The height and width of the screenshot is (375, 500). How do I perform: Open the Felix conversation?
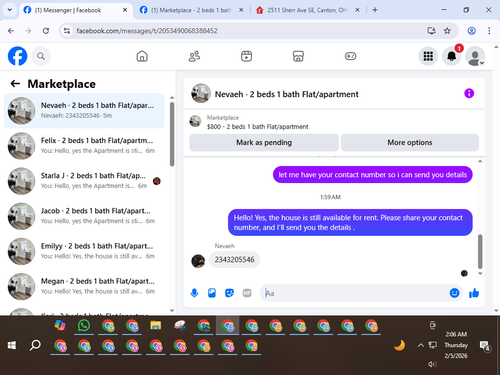click(84, 146)
